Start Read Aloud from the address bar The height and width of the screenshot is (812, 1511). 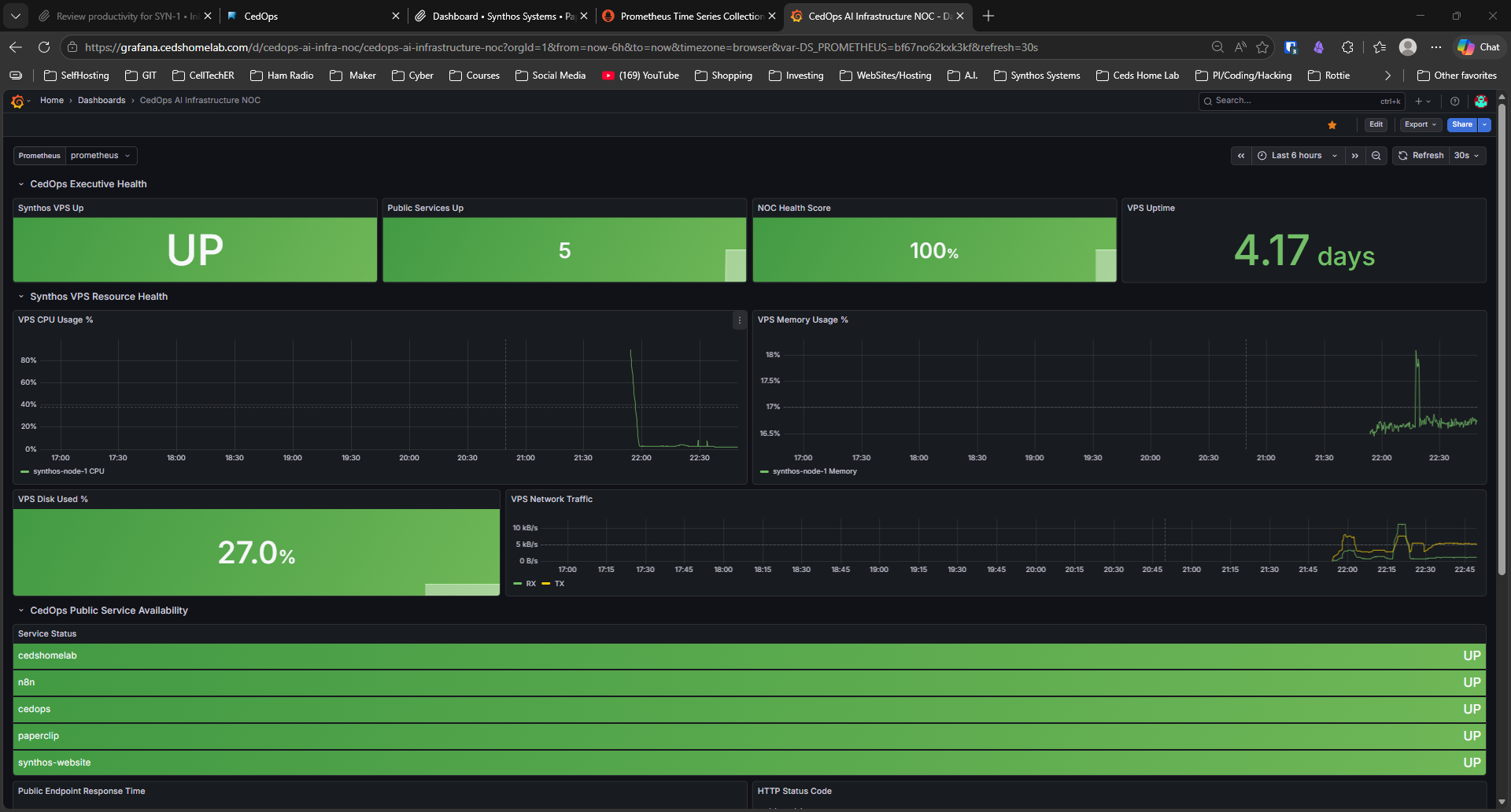(x=1240, y=47)
